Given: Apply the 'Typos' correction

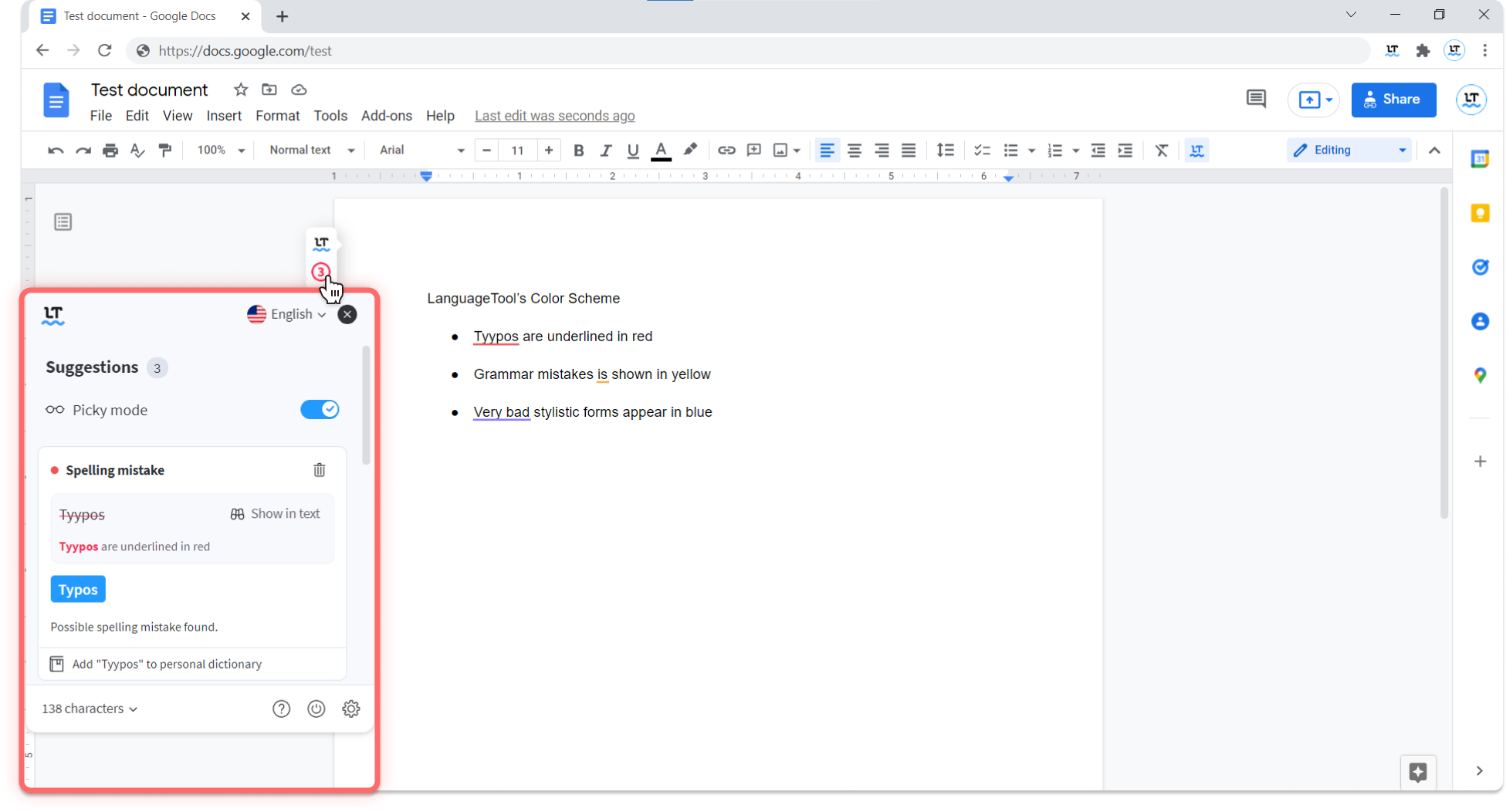Looking at the screenshot, I should click(78, 590).
